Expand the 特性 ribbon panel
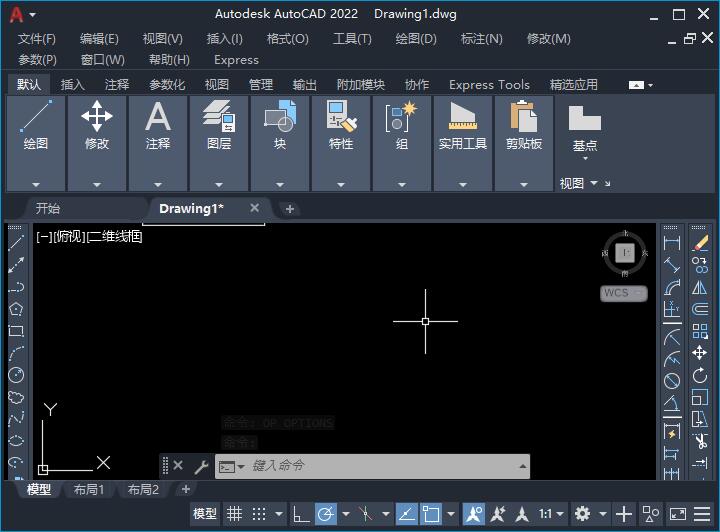This screenshot has width=720, height=532. [x=341, y=185]
